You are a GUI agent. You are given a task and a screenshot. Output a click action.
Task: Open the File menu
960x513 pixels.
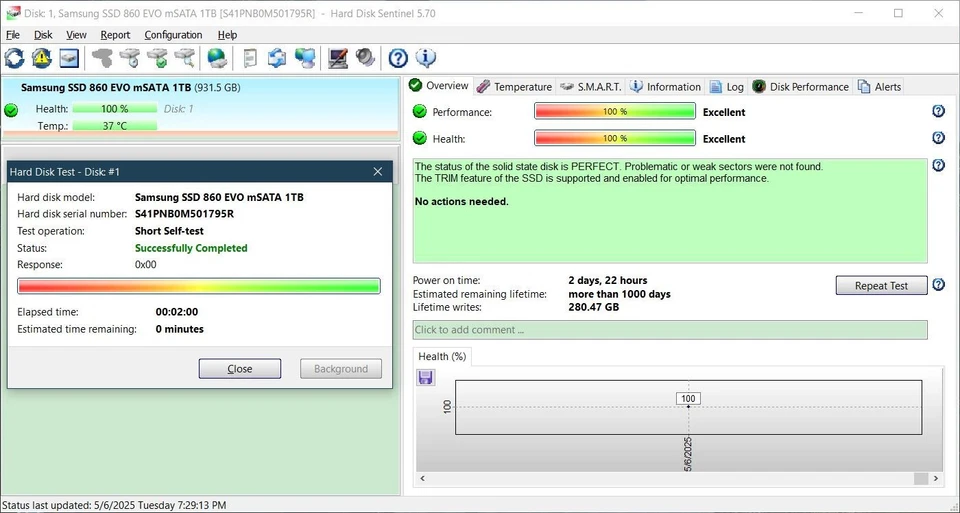pyautogui.click(x=13, y=35)
